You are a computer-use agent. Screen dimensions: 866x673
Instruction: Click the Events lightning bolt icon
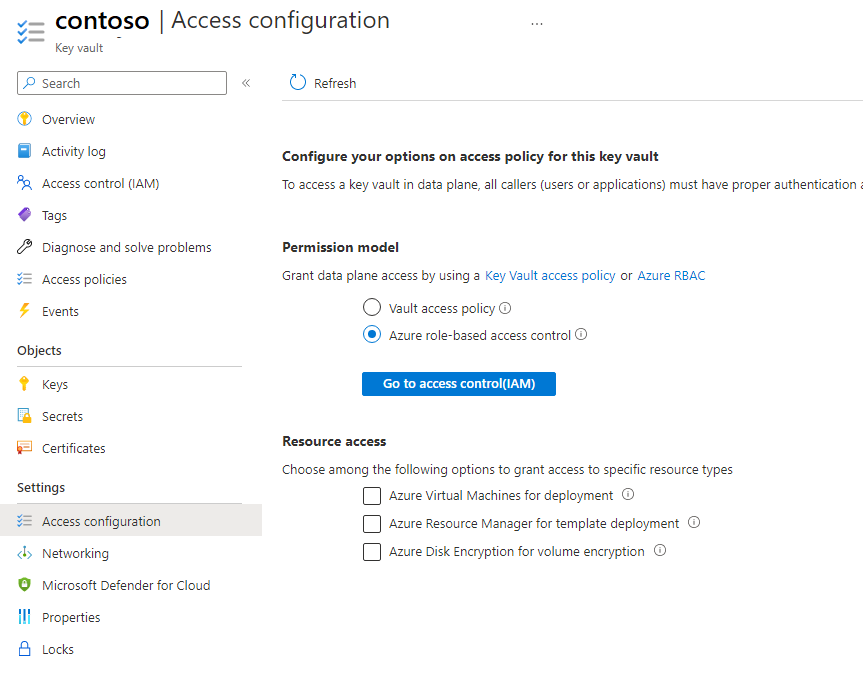[25, 311]
